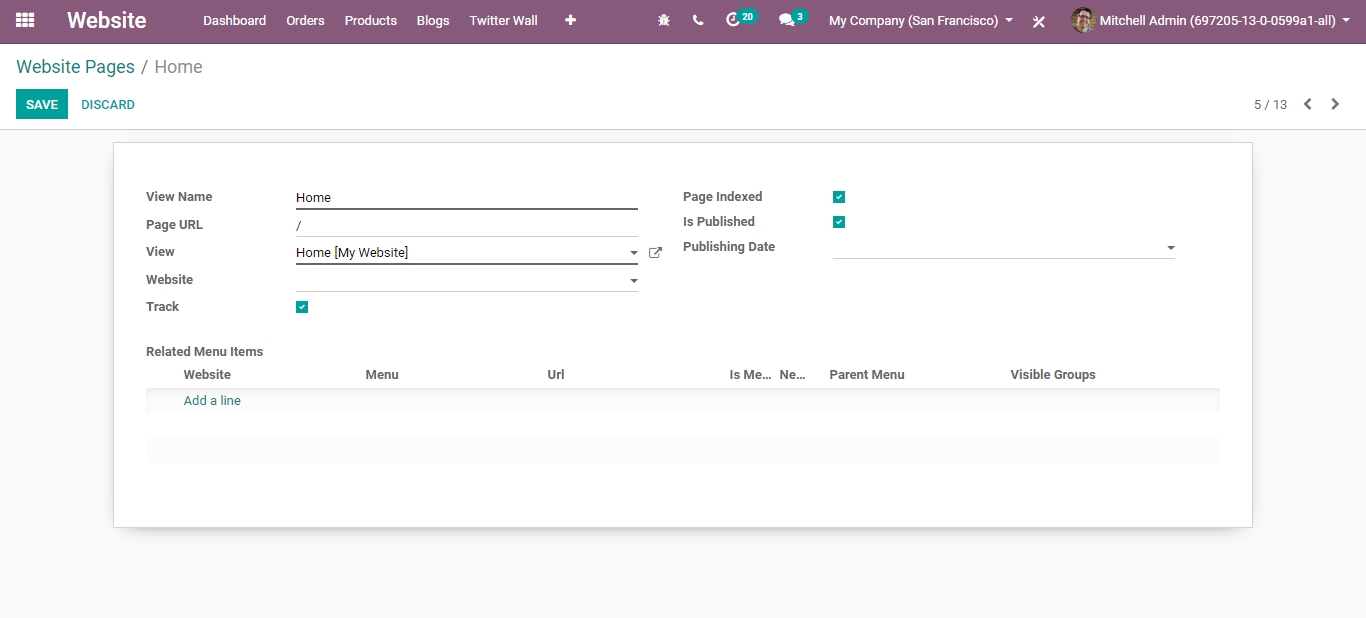
Task: Click the Save button
Action: pyautogui.click(x=42, y=104)
